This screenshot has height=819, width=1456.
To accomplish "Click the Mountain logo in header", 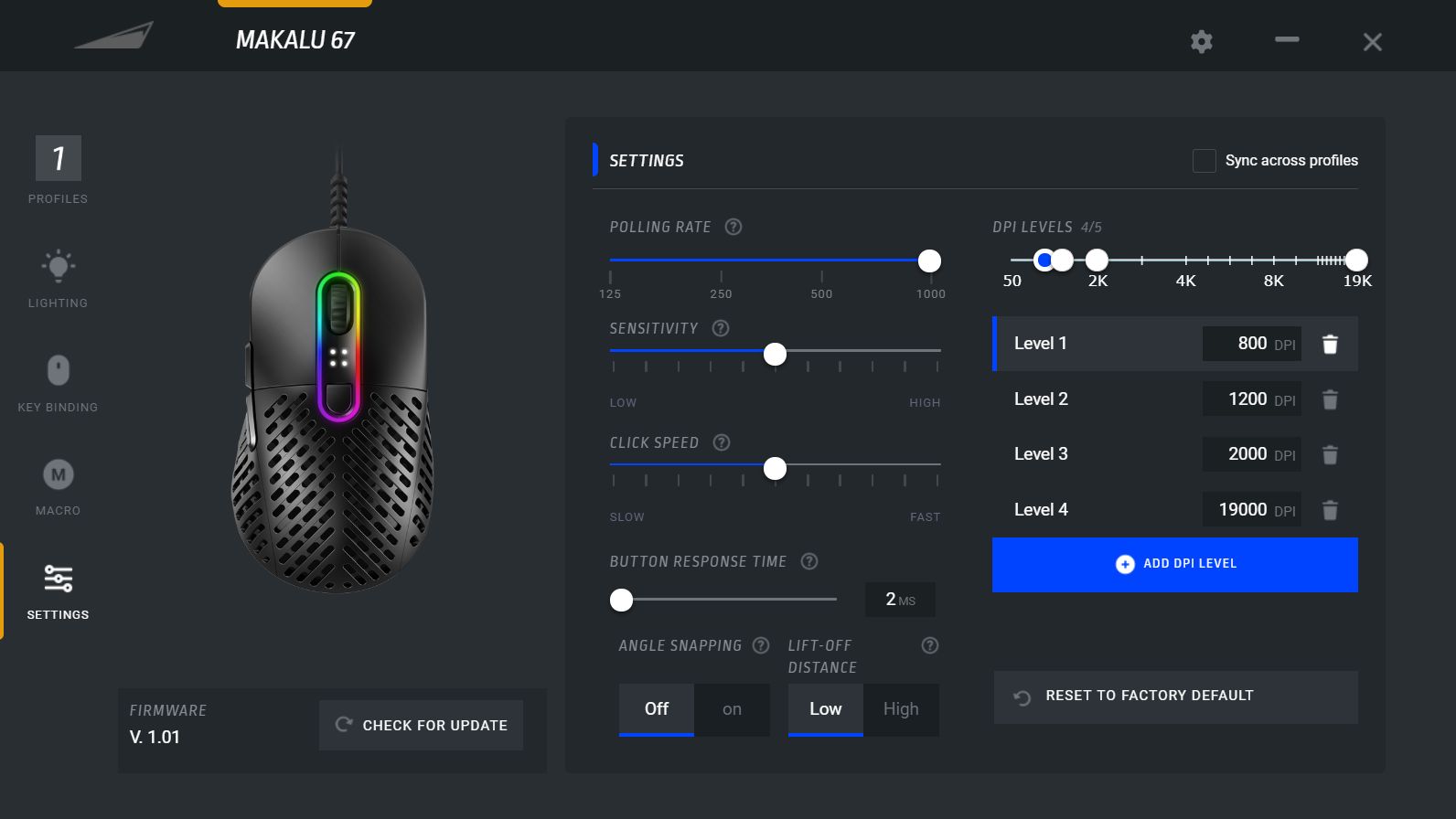I will point(113,37).
